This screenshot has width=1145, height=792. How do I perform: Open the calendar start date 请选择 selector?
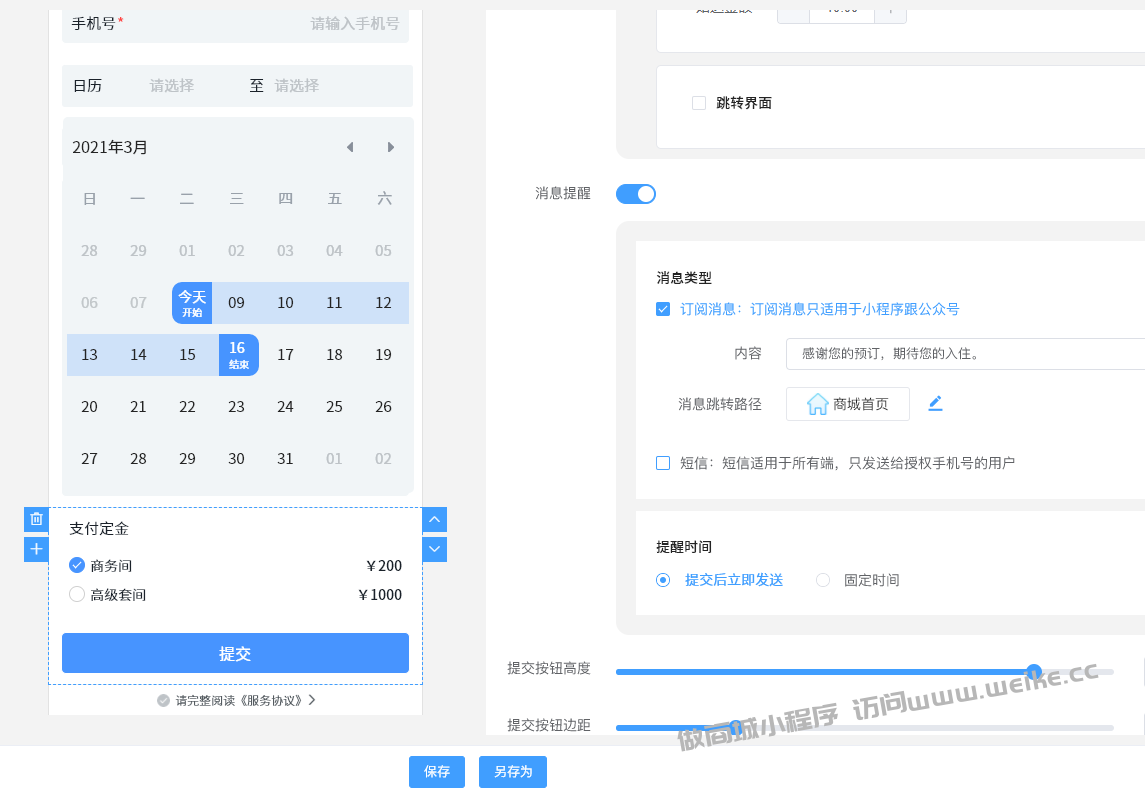tap(172, 86)
